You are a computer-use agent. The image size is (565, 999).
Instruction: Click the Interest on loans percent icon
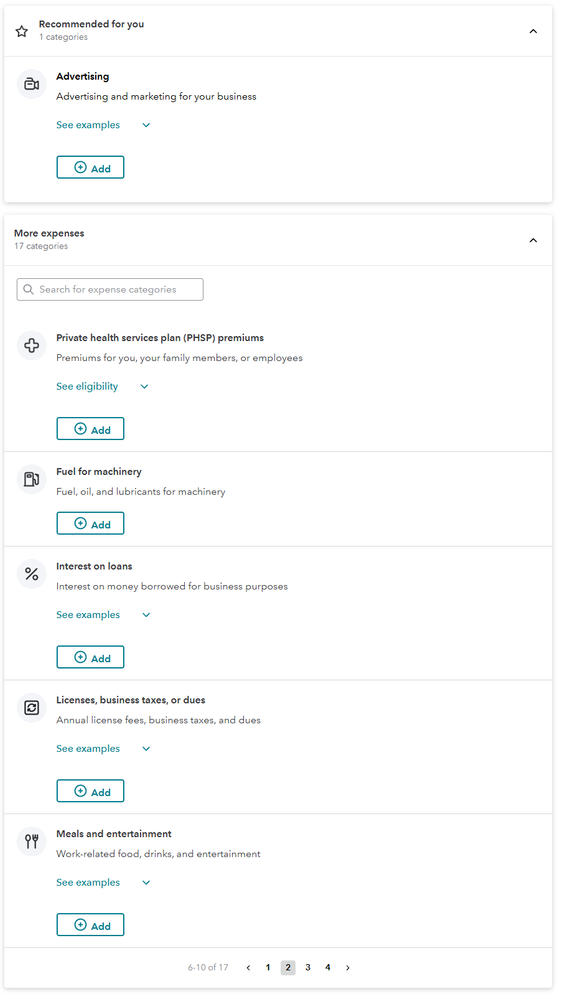[31, 574]
